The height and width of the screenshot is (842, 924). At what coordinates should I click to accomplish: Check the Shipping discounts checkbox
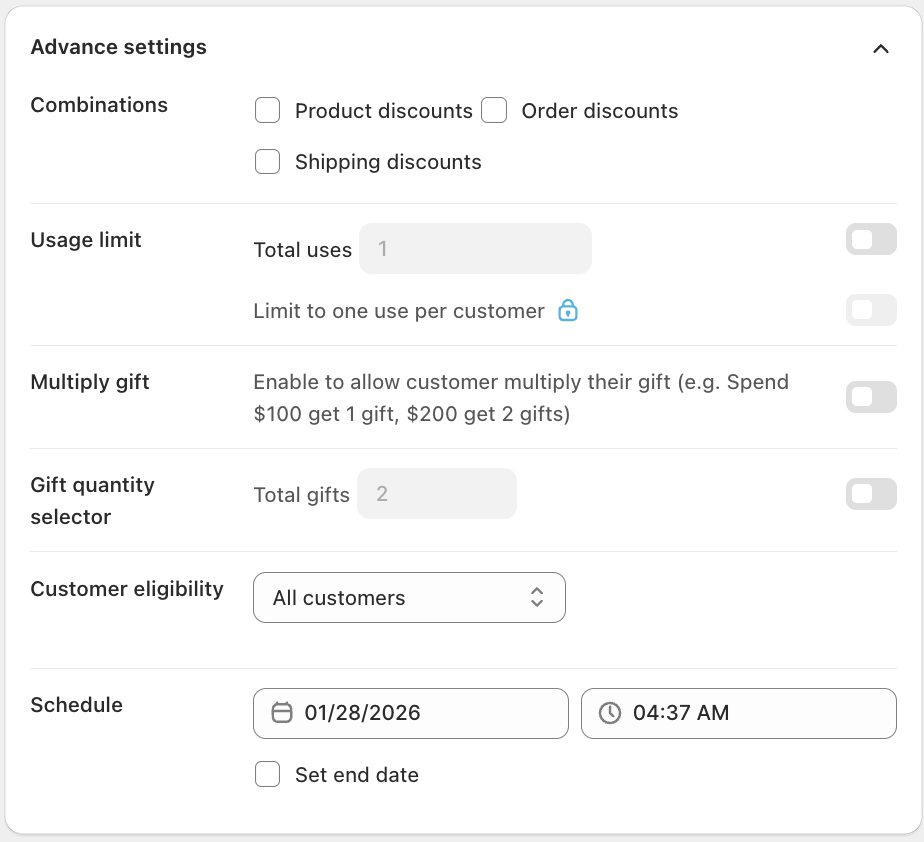point(268,161)
